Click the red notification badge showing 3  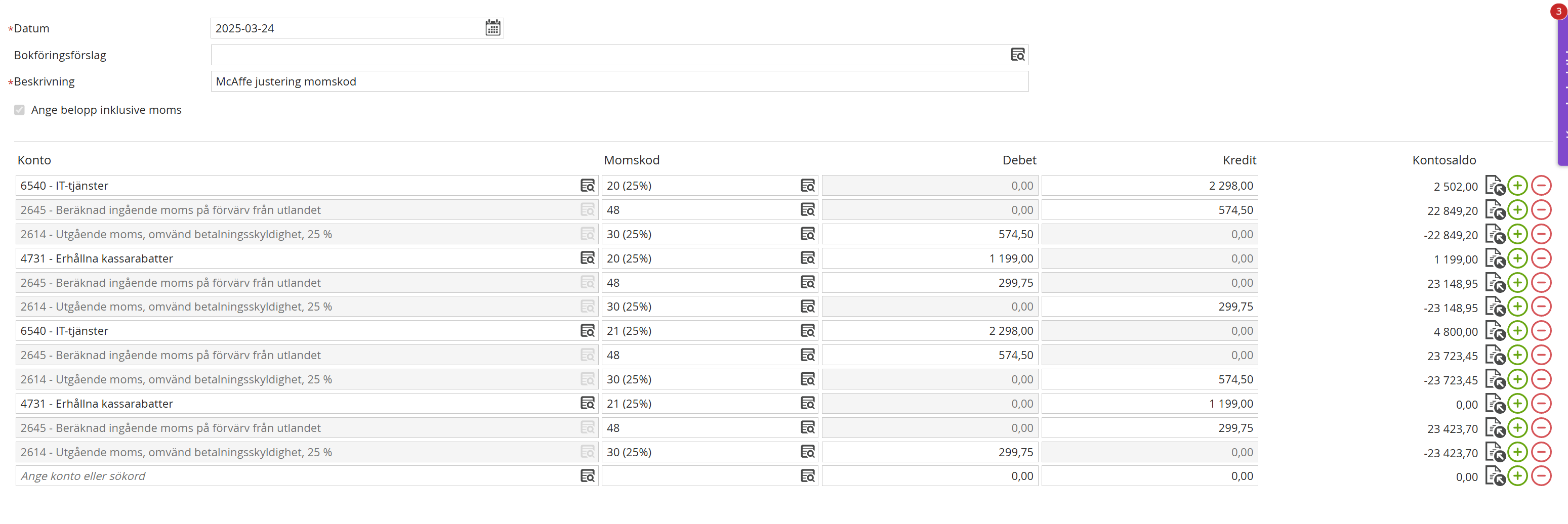point(1558,11)
